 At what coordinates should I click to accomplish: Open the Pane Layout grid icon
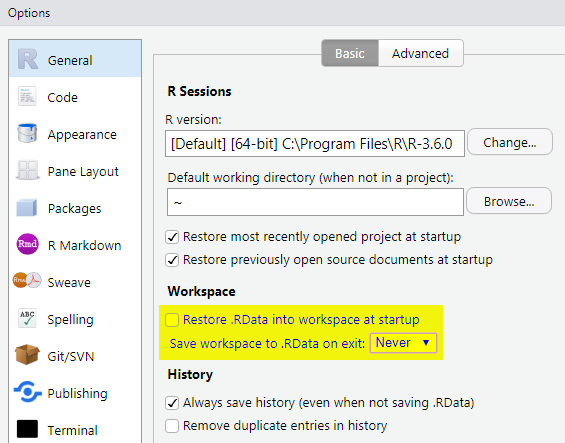[27, 170]
